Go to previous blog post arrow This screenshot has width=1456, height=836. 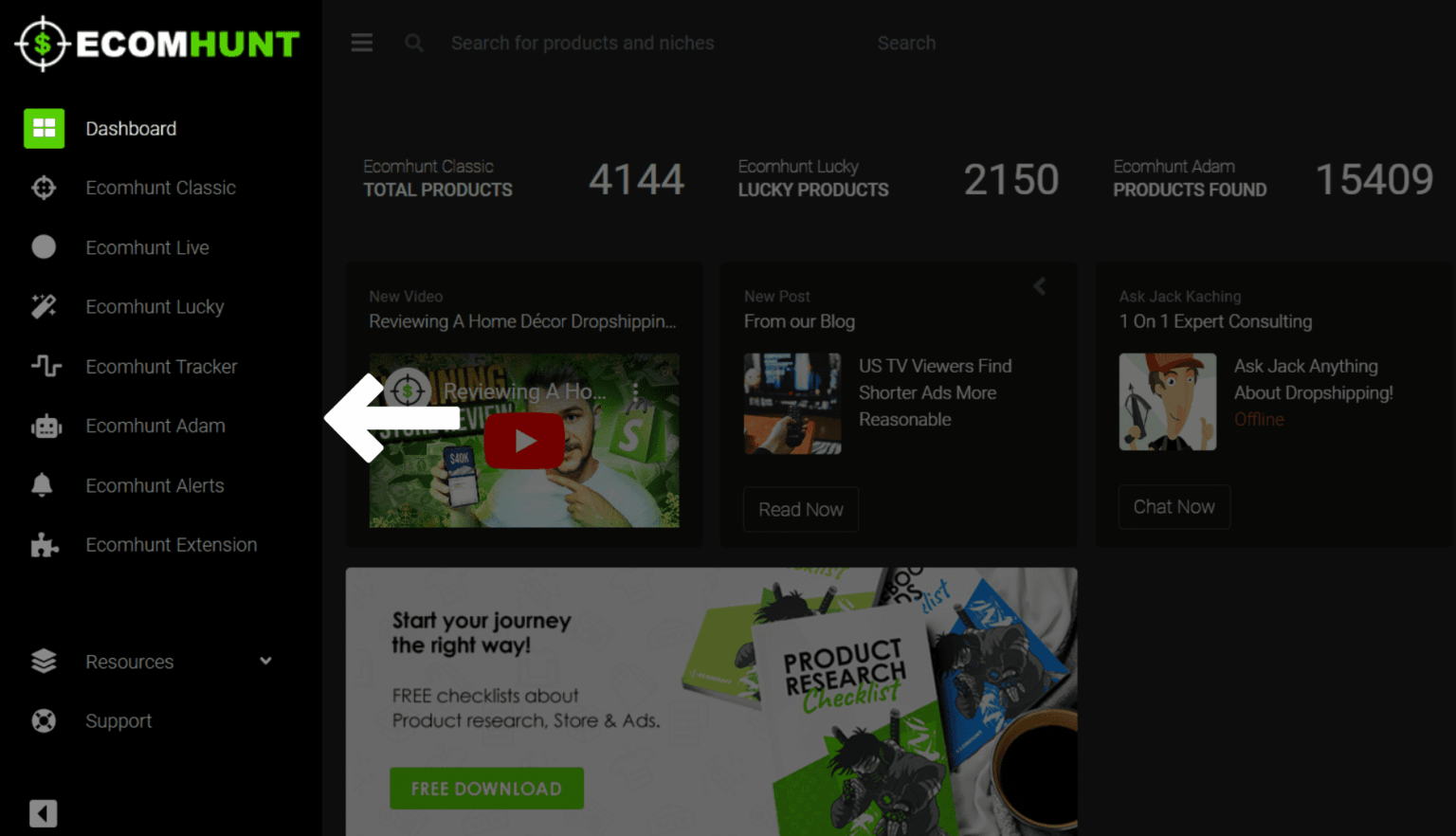pyautogui.click(x=1040, y=286)
